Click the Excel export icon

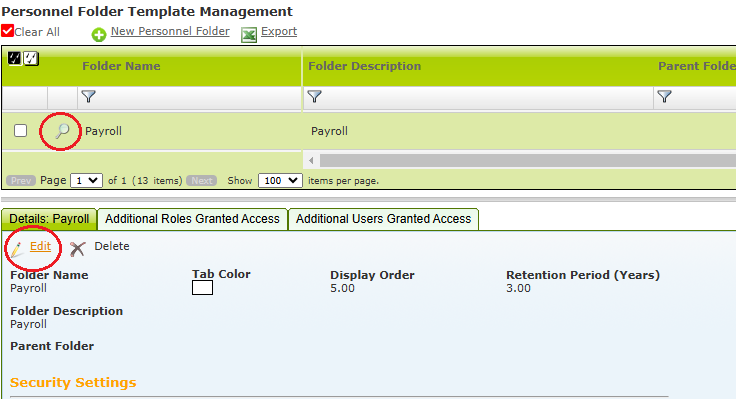tap(249, 35)
